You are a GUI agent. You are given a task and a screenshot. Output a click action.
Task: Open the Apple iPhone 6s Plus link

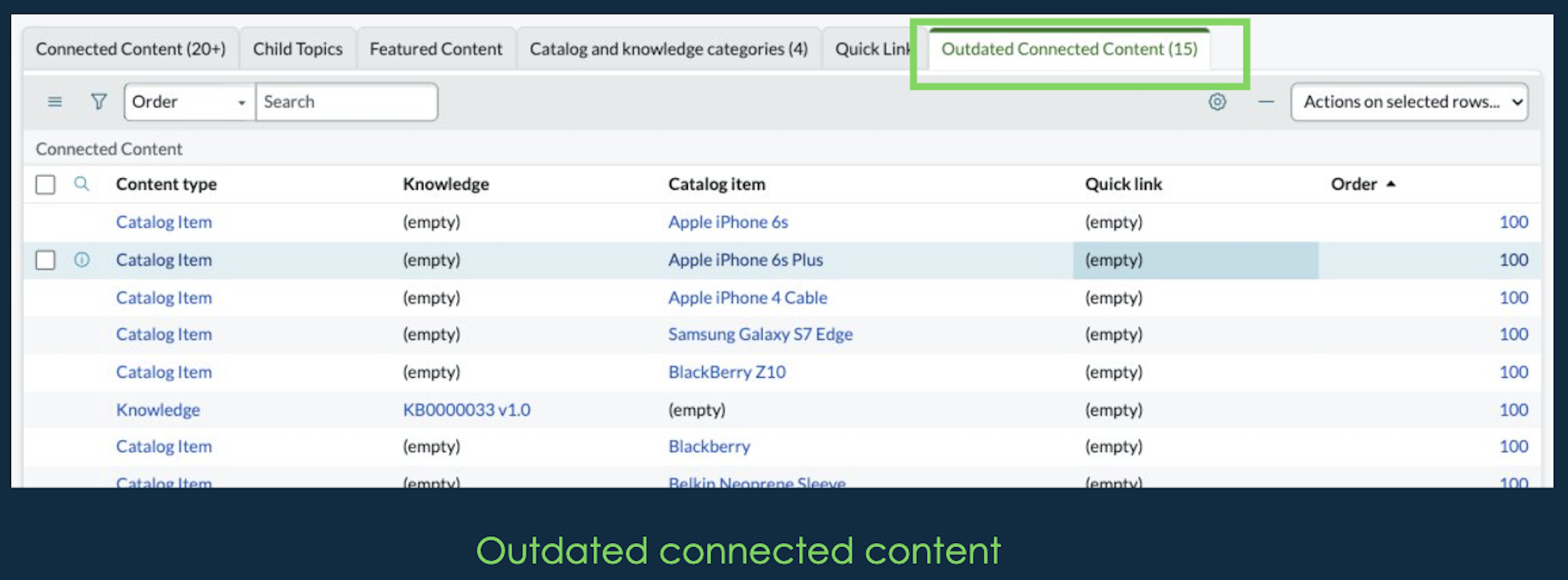click(746, 260)
